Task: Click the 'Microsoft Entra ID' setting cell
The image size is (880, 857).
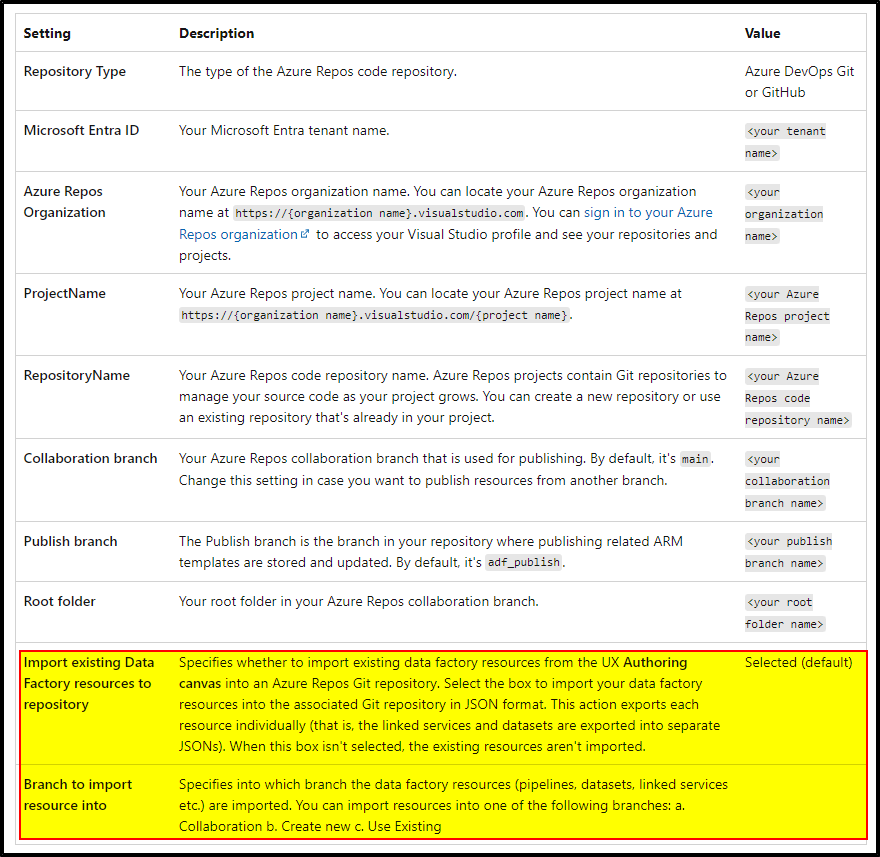Action: [81, 130]
